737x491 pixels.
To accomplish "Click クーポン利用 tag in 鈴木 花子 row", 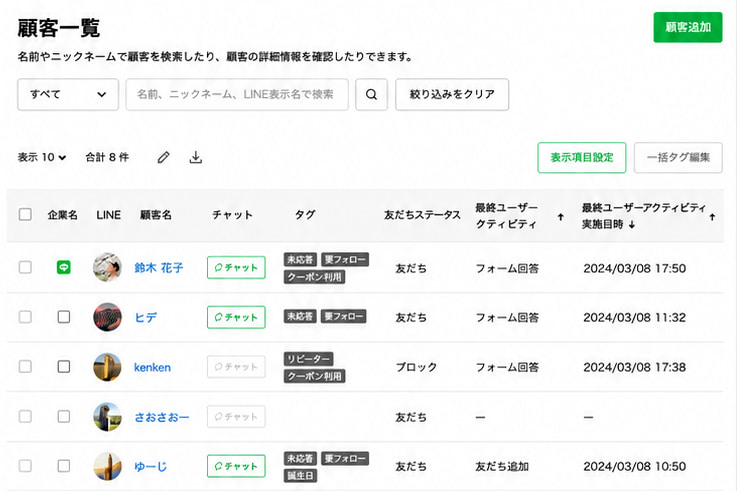I will click(x=314, y=277).
